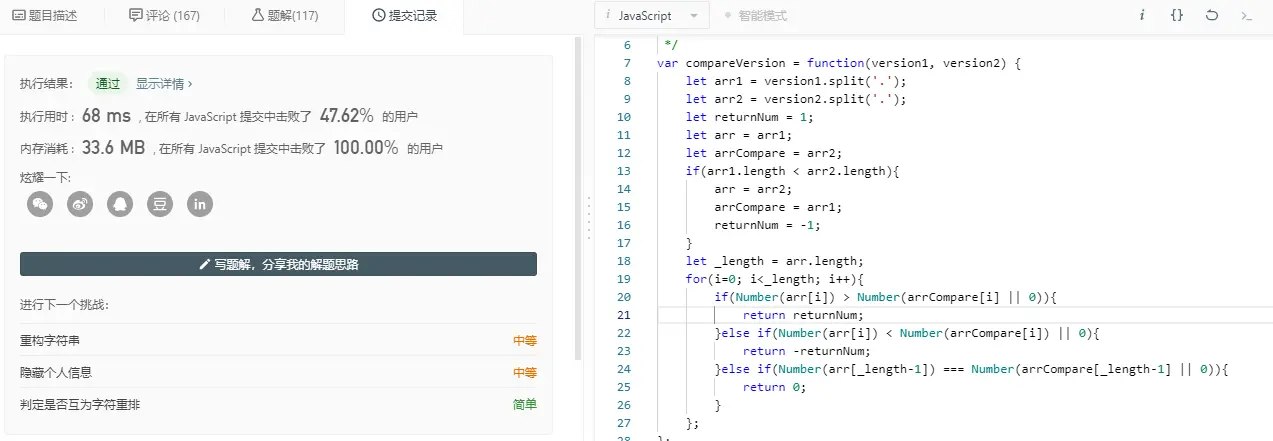This screenshot has width=1273, height=441.
Task: Open the 隐藏个人信息 challenge
Action: (x=57, y=372)
